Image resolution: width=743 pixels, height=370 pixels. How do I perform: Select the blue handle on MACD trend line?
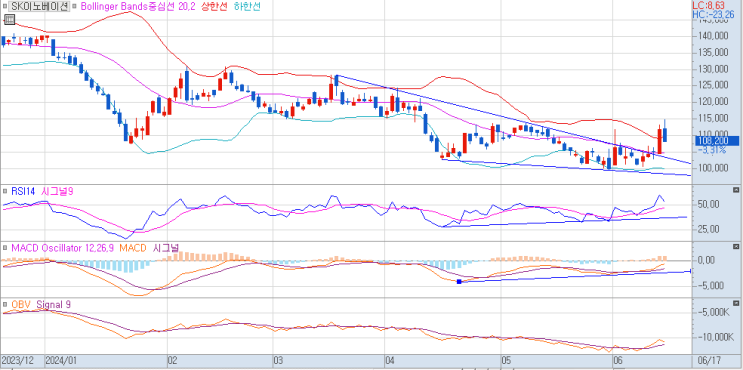coord(459,282)
